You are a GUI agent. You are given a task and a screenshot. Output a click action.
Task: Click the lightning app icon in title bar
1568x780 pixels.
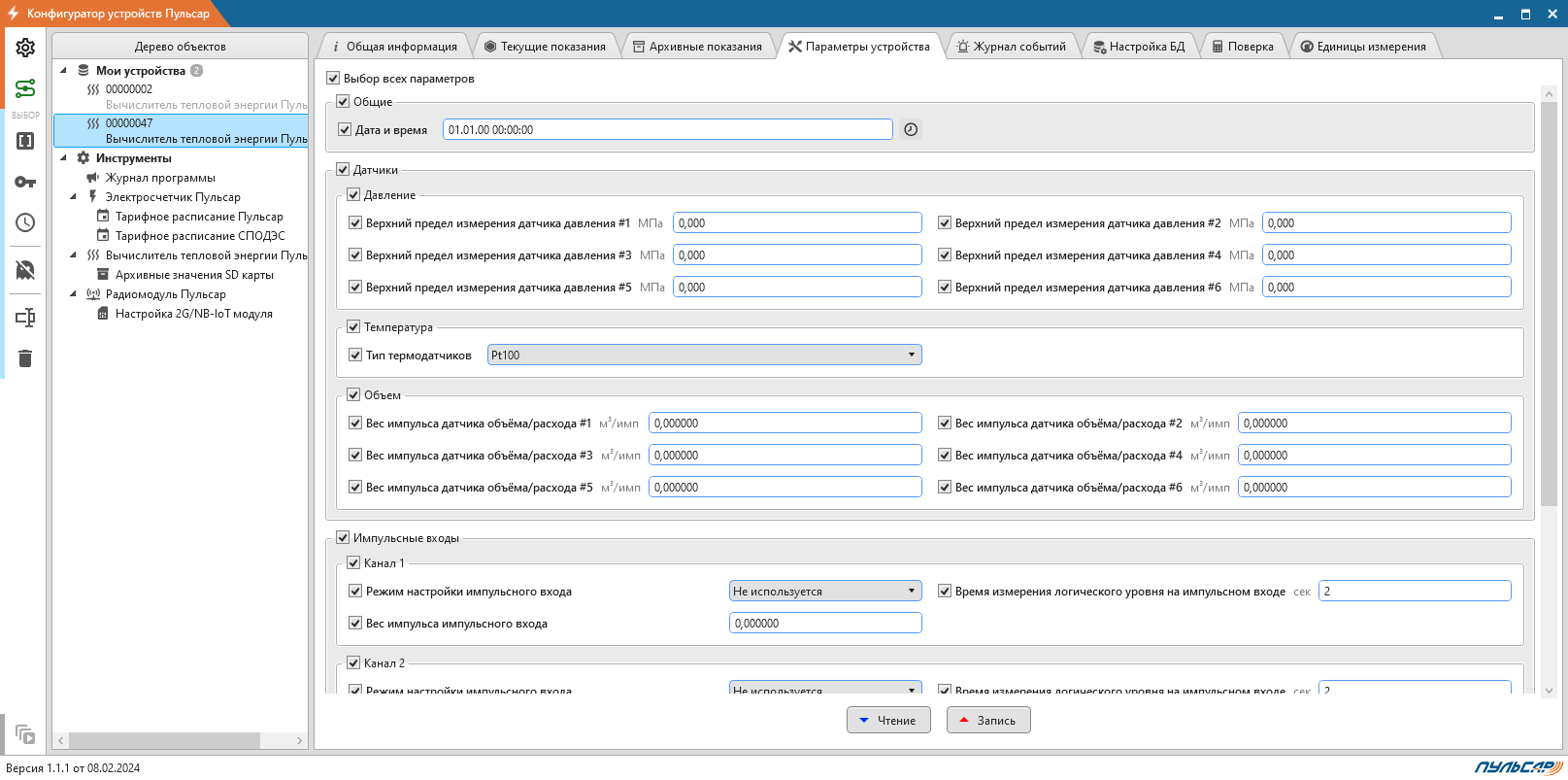point(14,14)
